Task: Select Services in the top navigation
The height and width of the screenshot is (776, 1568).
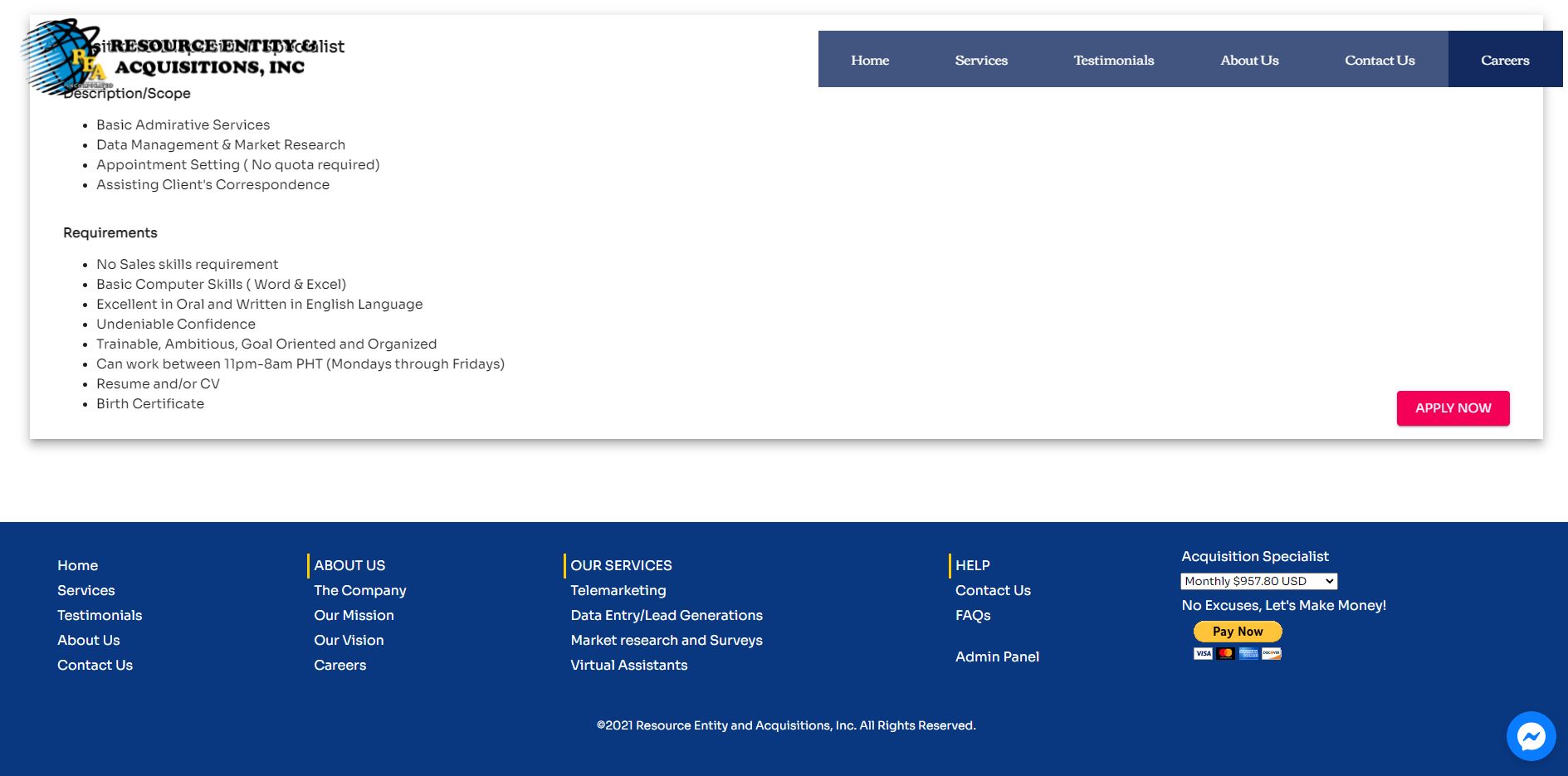Action: tap(981, 60)
